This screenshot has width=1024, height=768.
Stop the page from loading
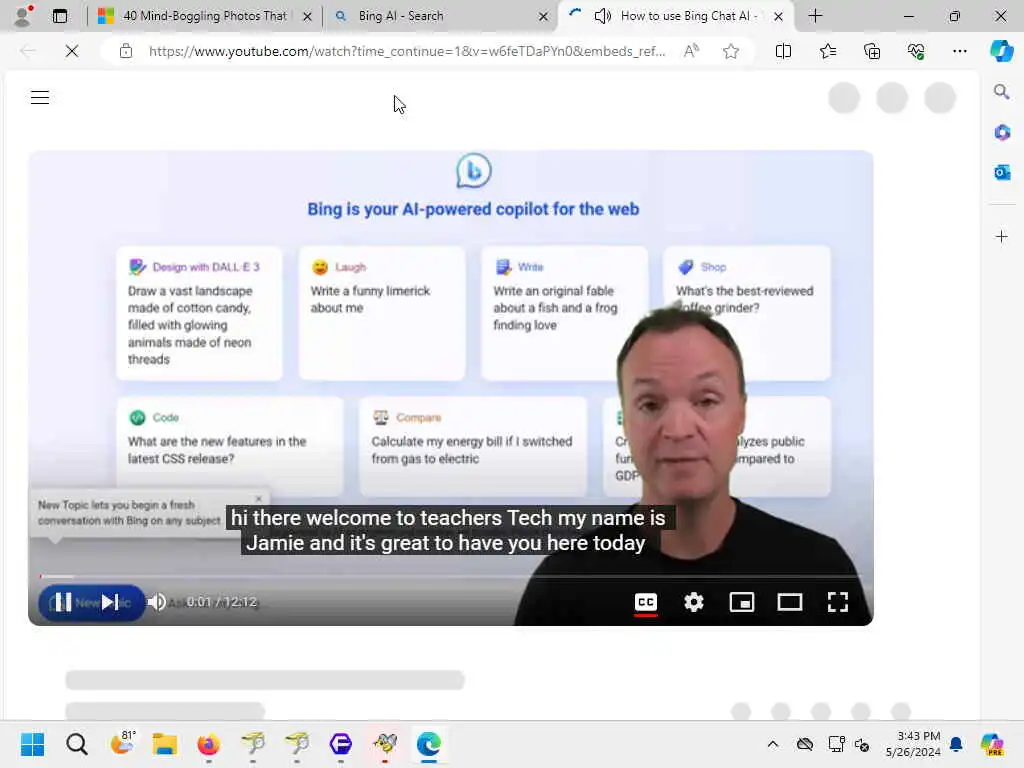click(x=72, y=51)
